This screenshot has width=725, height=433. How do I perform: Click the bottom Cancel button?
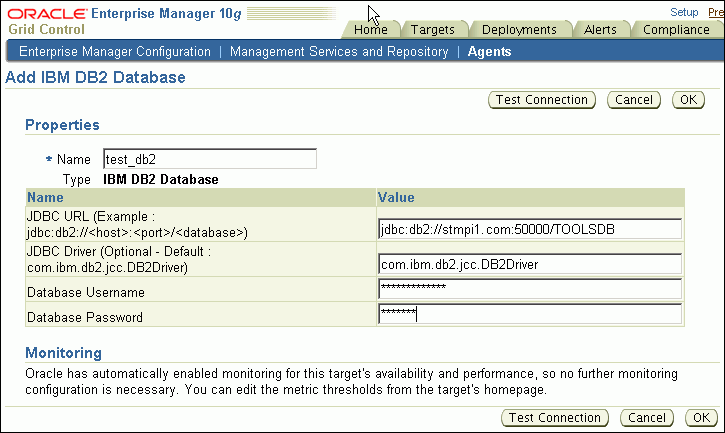647,418
